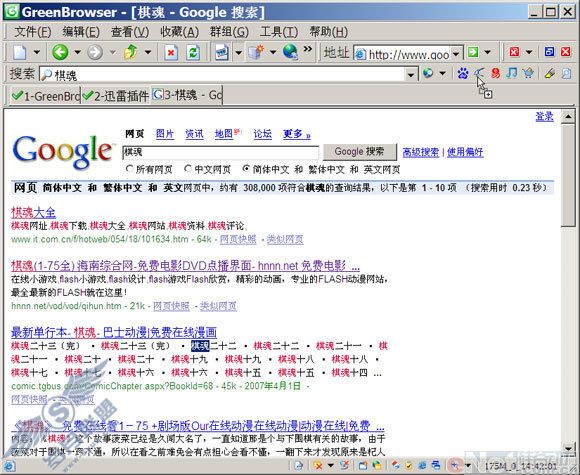
Task: Open the 查看(V) menu
Action: [130, 32]
